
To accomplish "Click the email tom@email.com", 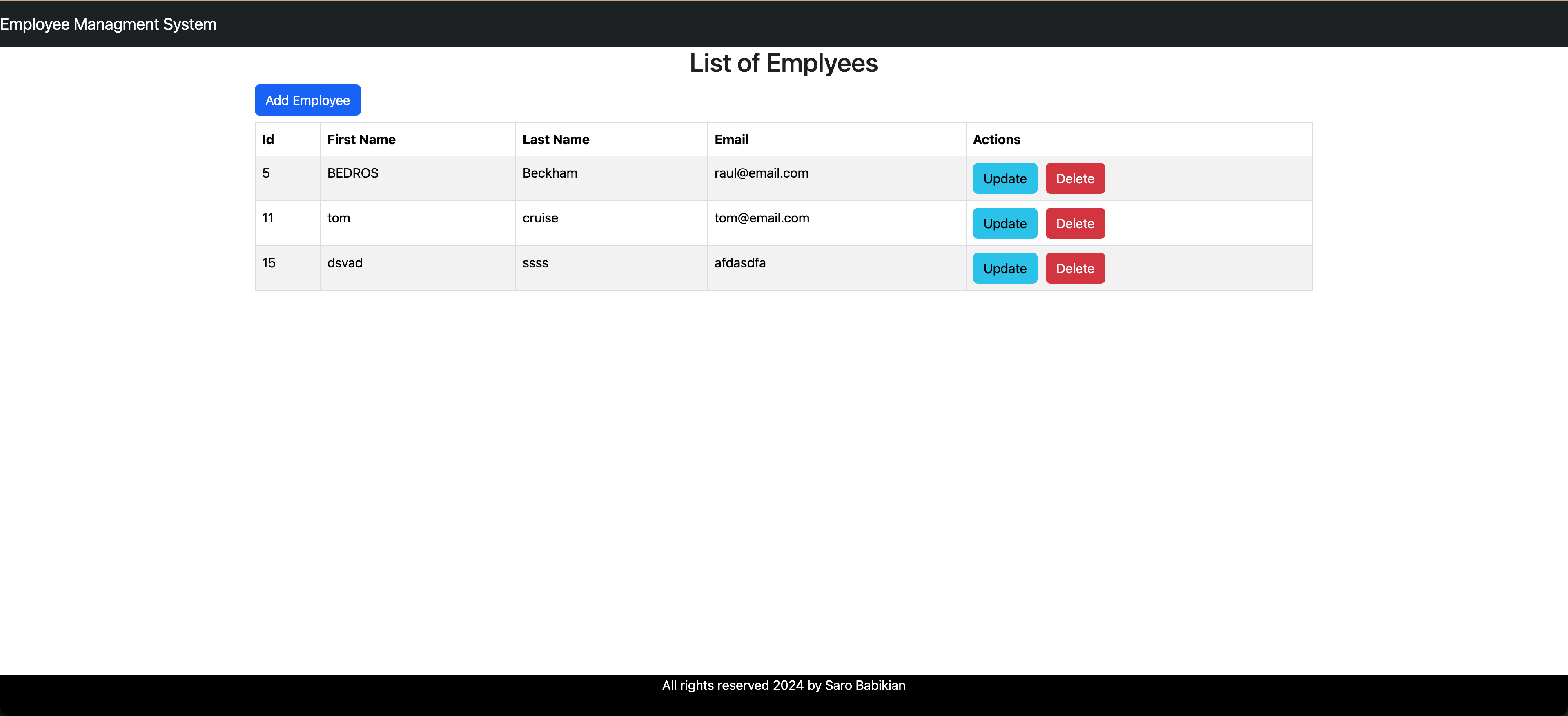I will tap(762, 218).
